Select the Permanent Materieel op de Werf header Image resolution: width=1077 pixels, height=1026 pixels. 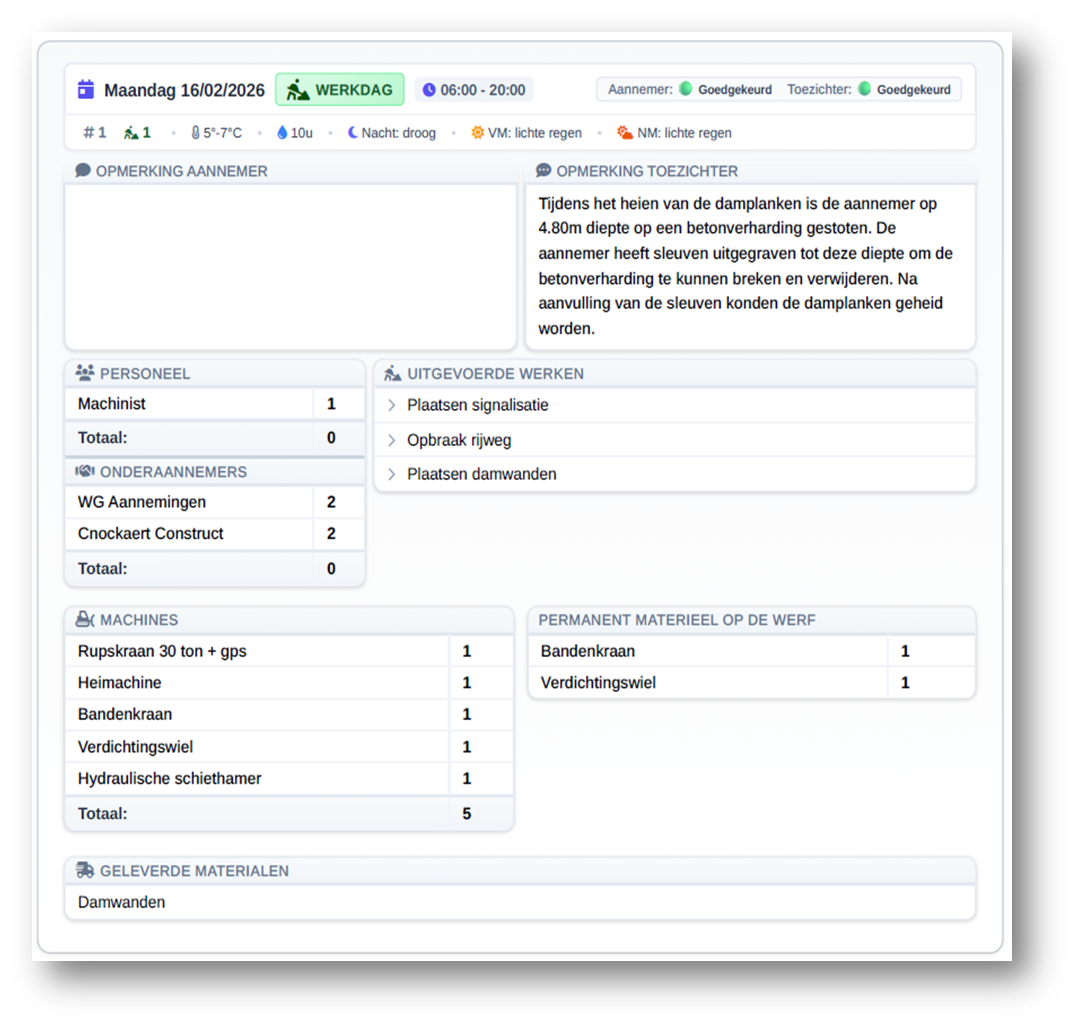(677, 620)
